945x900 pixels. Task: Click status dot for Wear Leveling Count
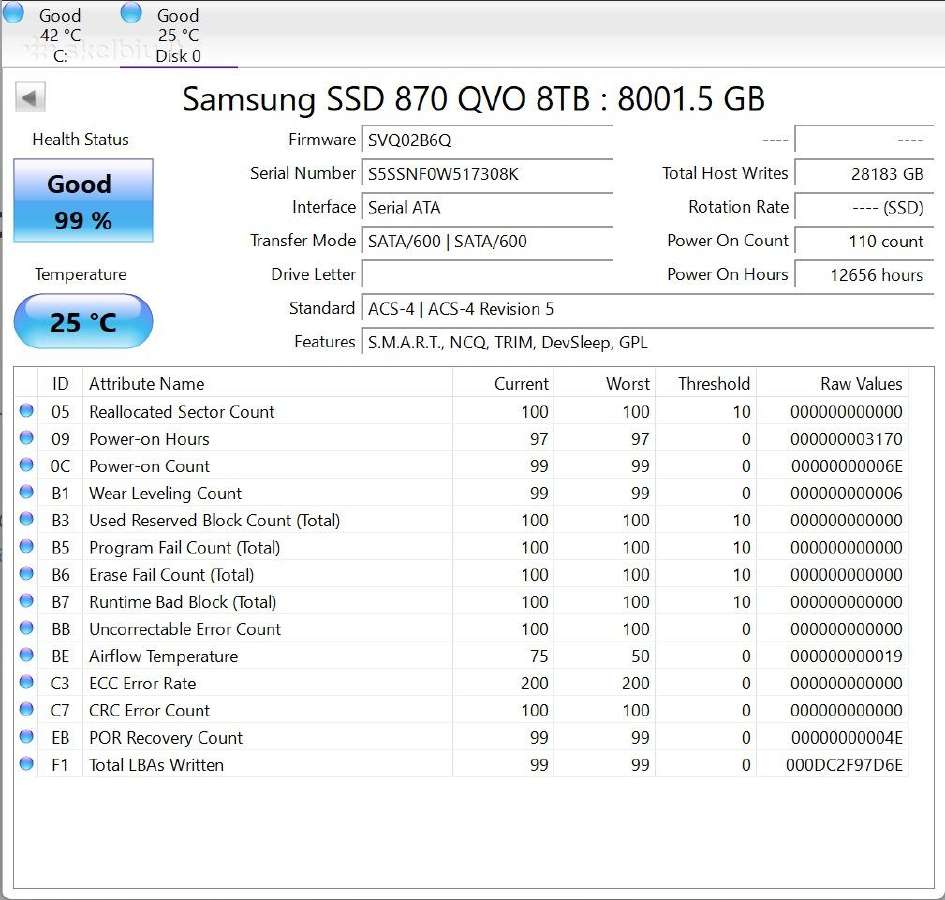(x=27, y=492)
